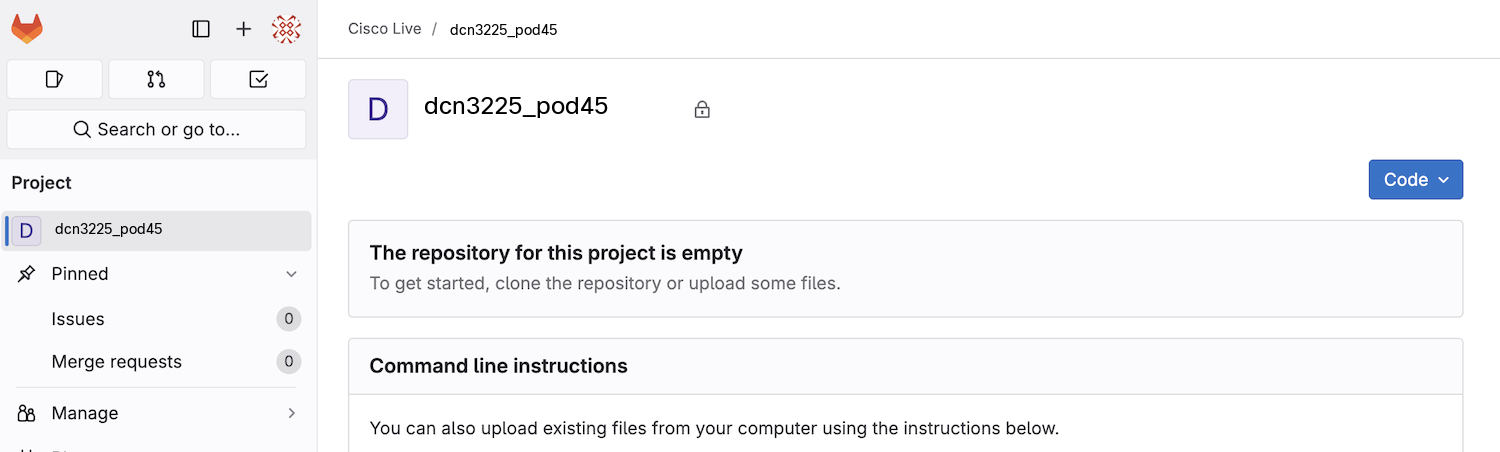The width and height of the screenshot is (1500, 452).
Task: Open the Code dropdown button
Action: 1415,180
